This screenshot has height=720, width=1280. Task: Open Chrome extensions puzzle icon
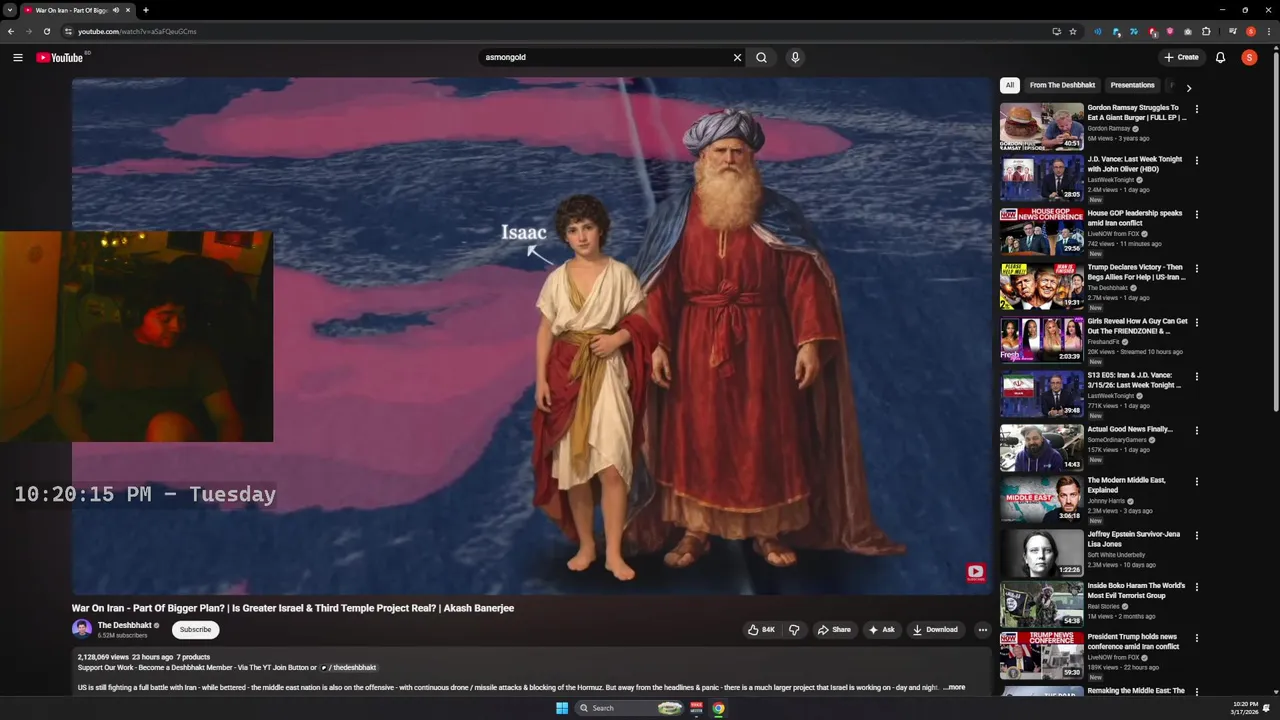(x=1206, y=32)
